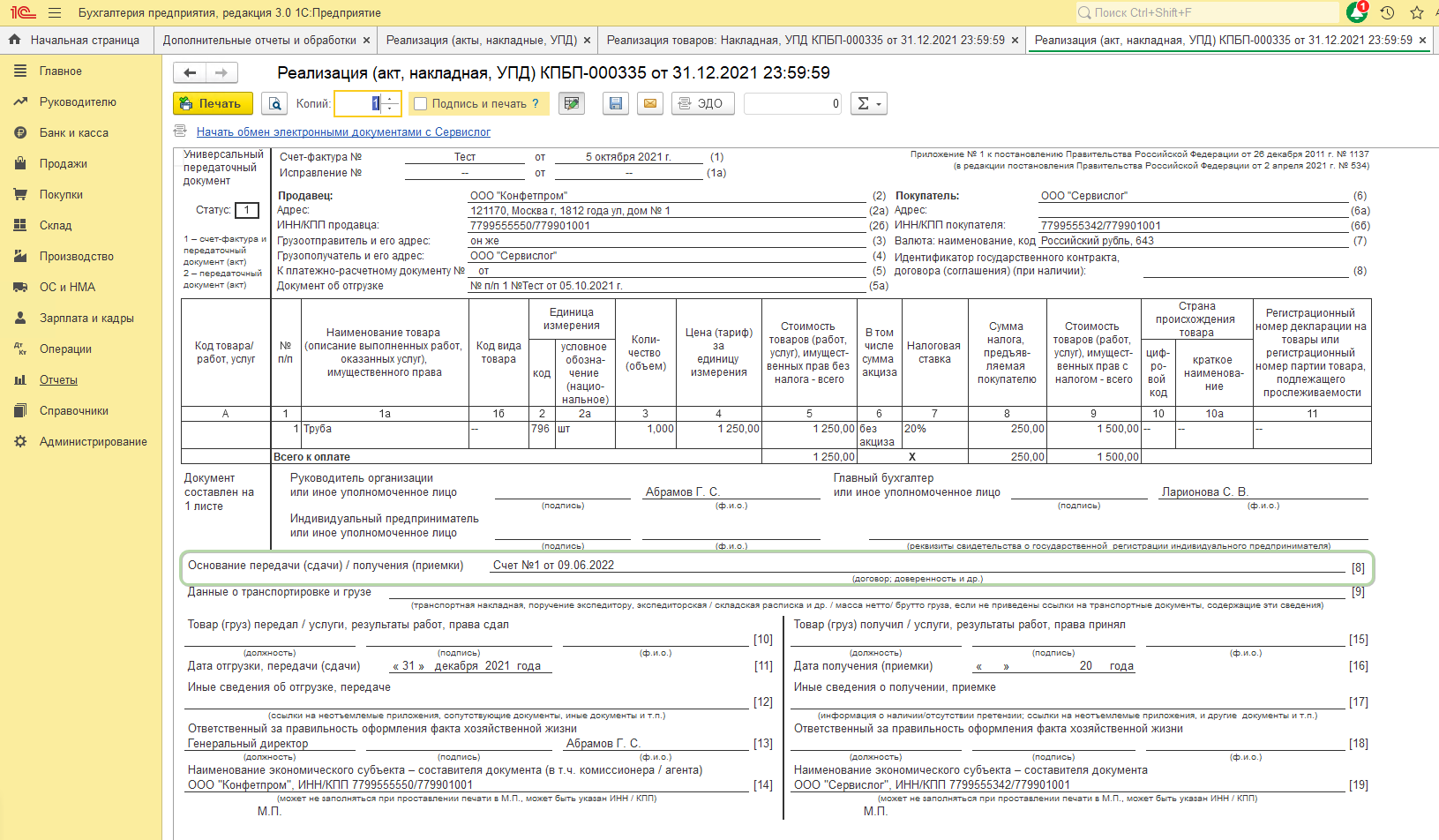Click shipment document № п/п 1 №Тест от 05.10.2021
The height and width of the screenshot is (840, 1439).
click(x=546, y=286)
